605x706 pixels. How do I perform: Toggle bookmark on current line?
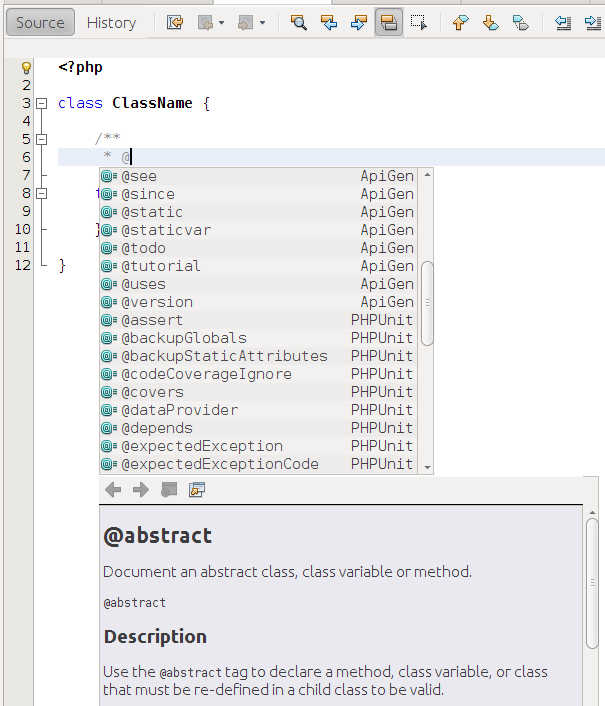click(x=520, y=23)
